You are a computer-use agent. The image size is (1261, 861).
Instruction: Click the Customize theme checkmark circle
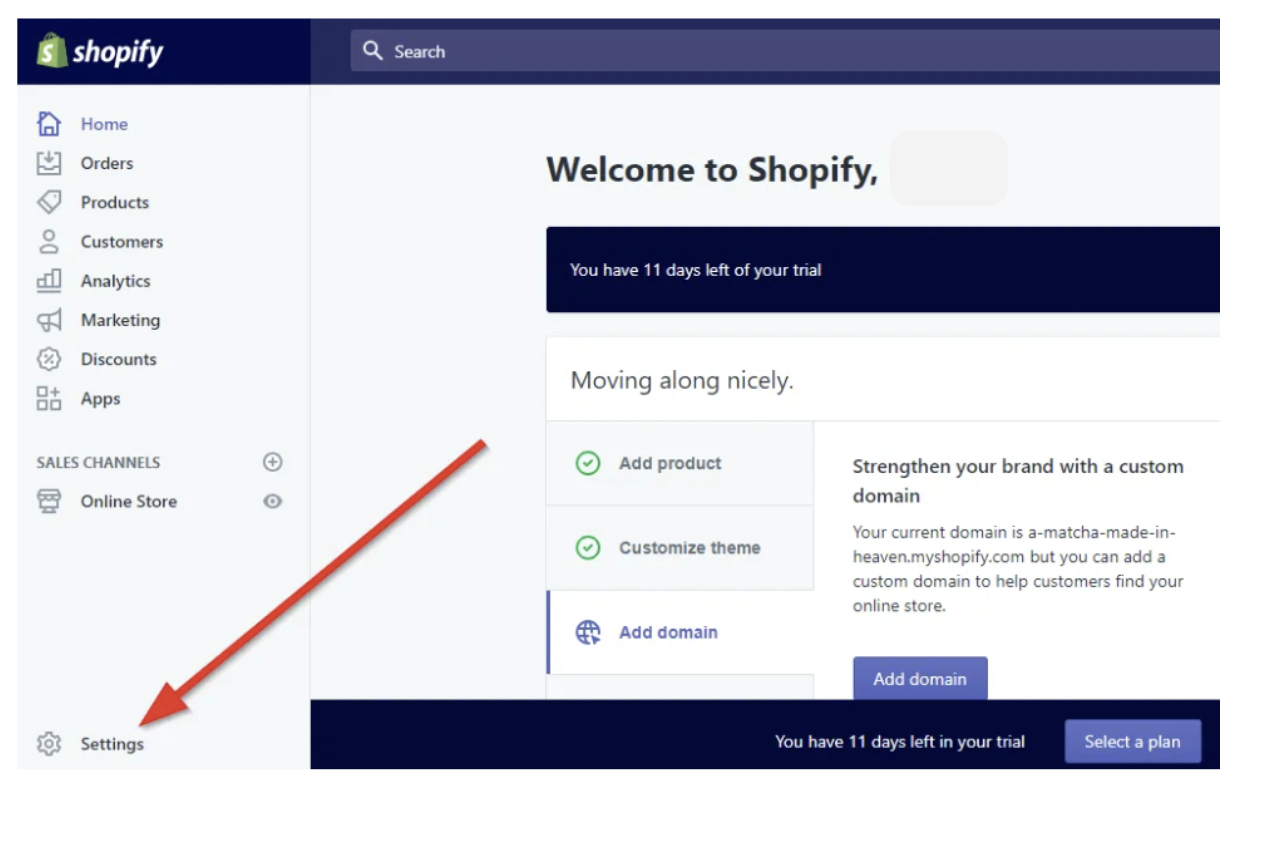pyautogui.click(x=588, y=548)
